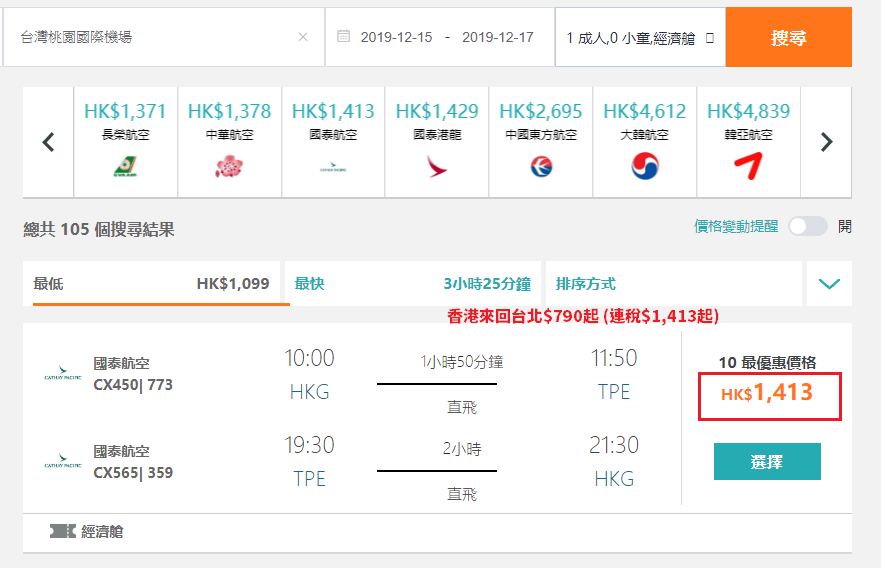Clear the 台灣桃園國際機場 destination field
The height and width of the screenshot is (568, 881).
tap(303, 37)
